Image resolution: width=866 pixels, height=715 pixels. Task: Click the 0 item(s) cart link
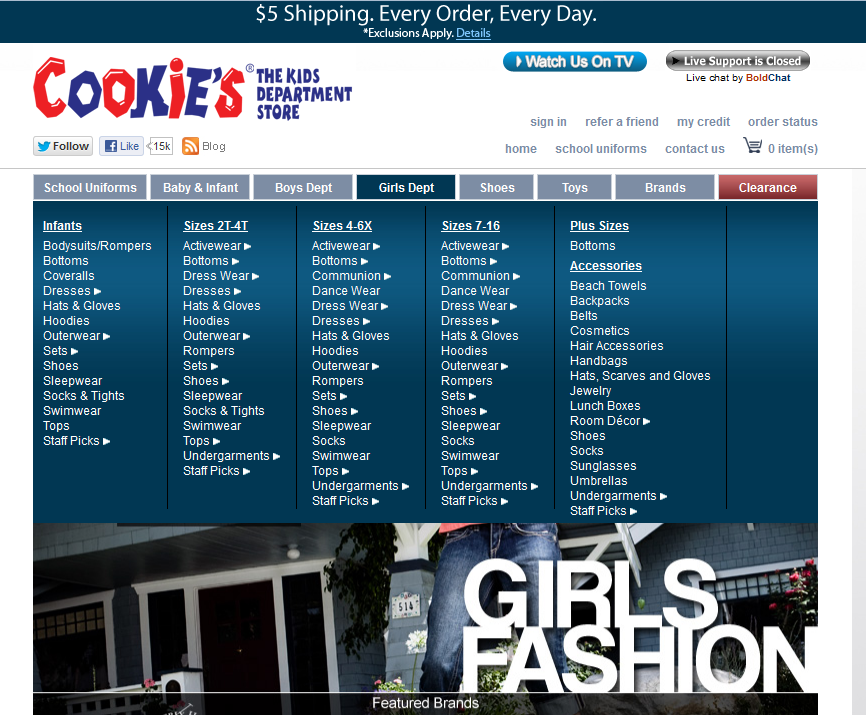[x=793, y=149]
